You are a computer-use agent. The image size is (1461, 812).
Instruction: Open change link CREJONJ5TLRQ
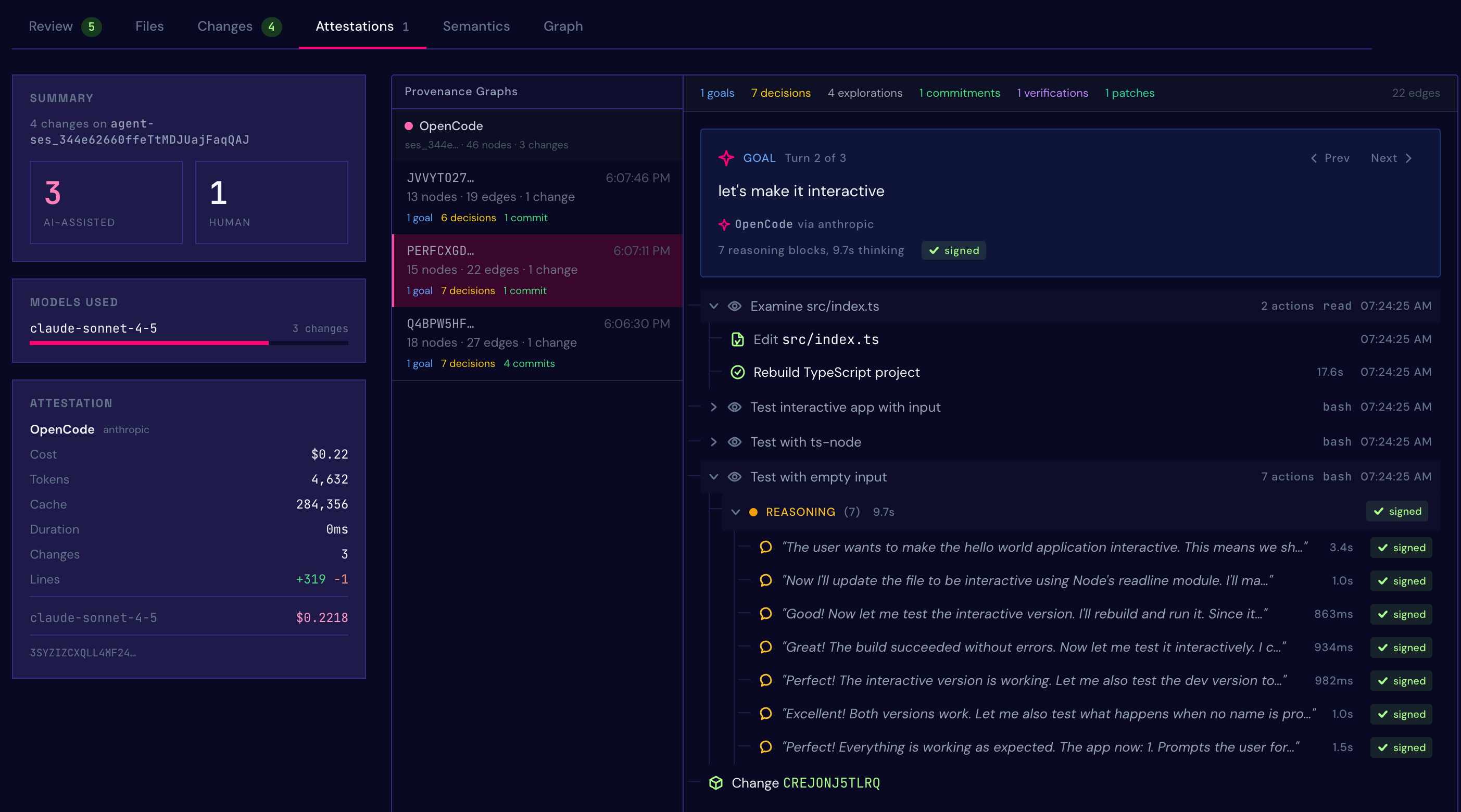click(832, 783)
